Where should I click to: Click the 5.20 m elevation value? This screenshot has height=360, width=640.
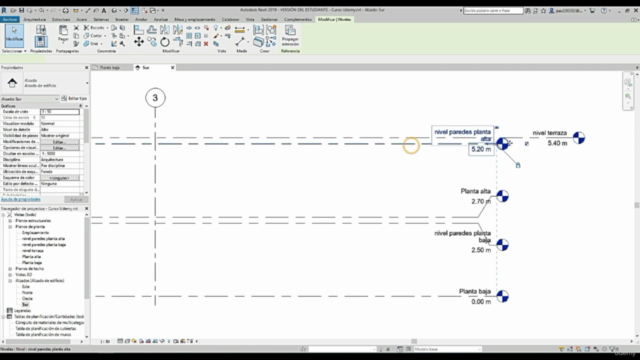pyautogui.click(x=481, y=149)
